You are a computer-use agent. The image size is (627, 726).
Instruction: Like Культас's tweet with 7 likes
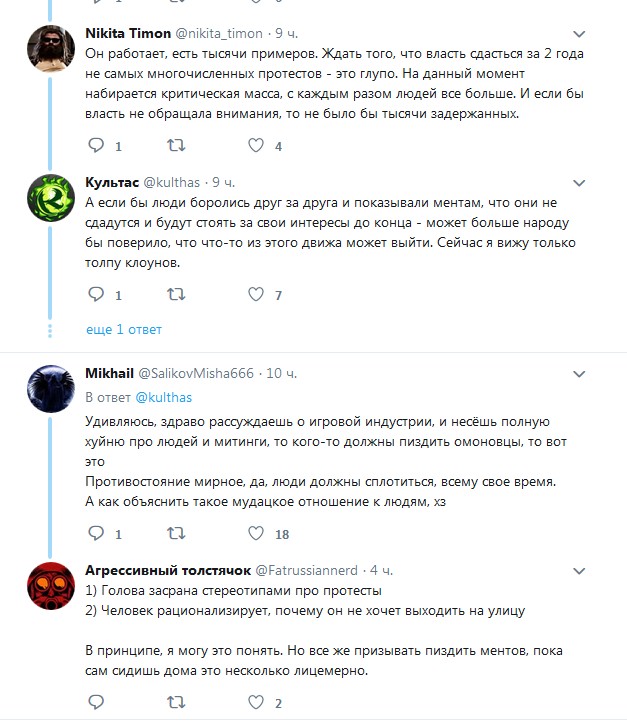tap(255, 295)
